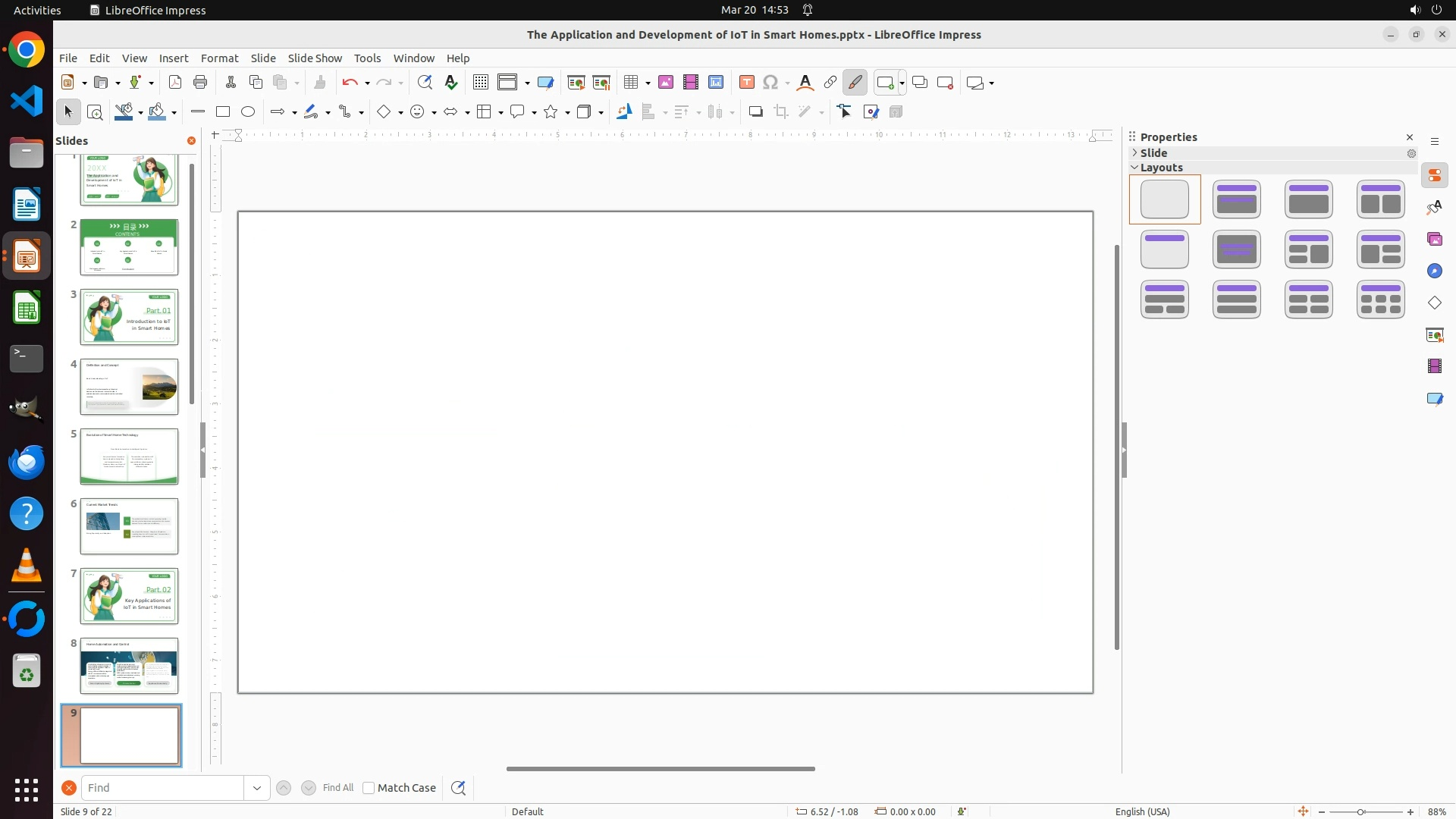1456x819 pixels.
Task: Click the Crop Image tool icon
Action: pos(781,112)
